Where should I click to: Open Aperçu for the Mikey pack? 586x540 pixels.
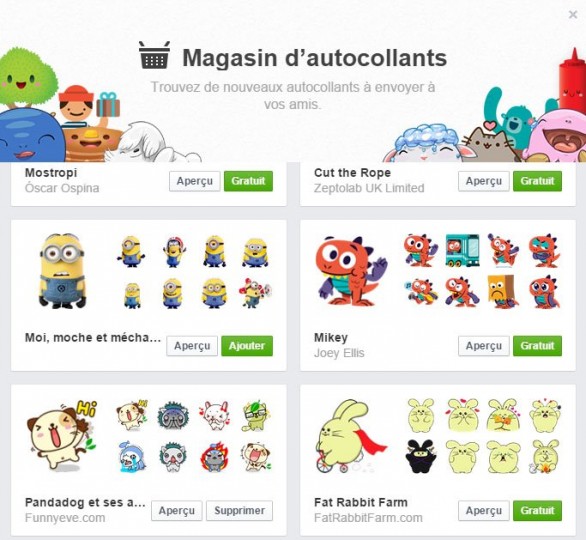tap(484, 346)
